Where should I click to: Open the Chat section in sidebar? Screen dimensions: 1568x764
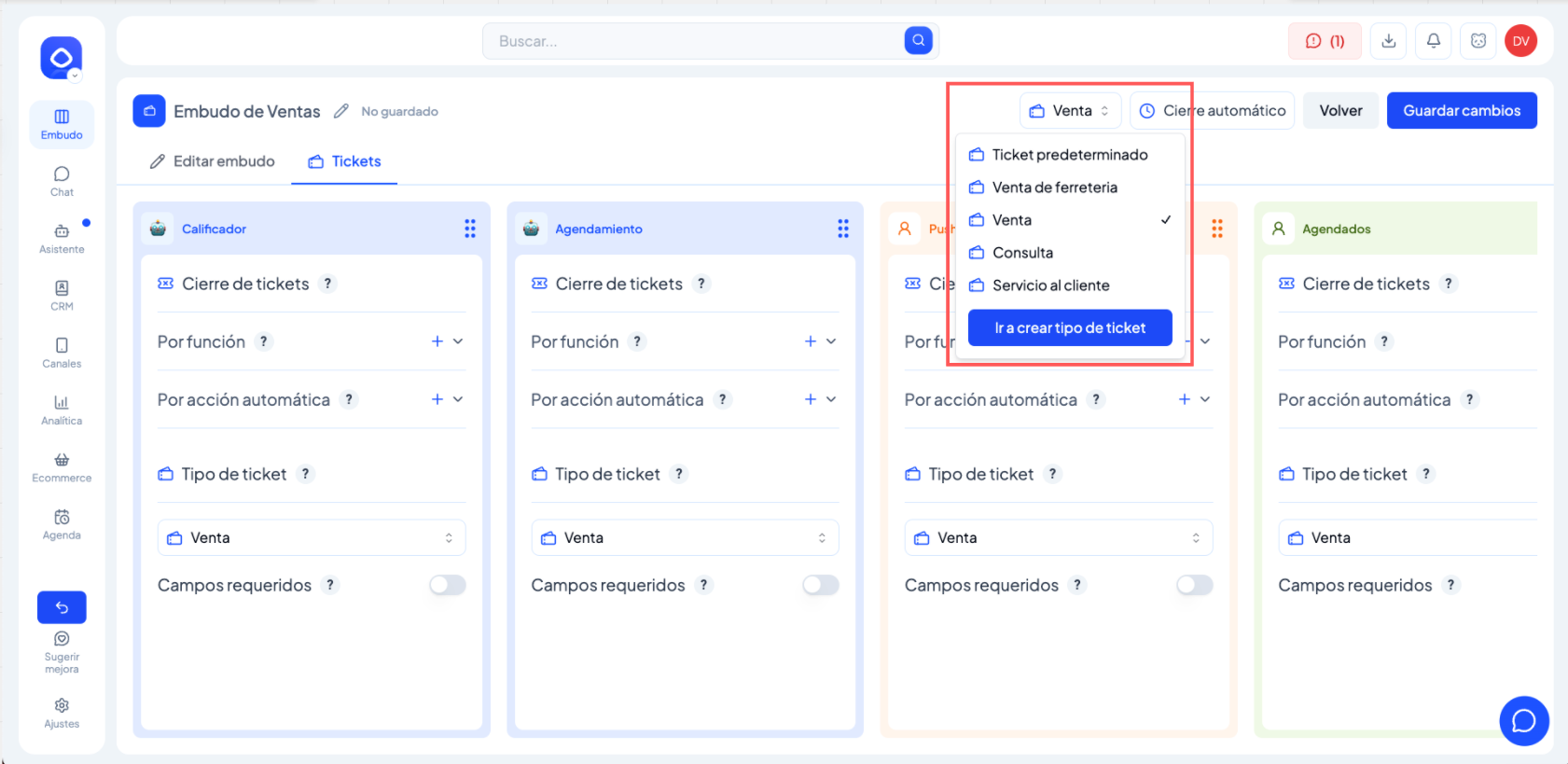pos(62,181)
